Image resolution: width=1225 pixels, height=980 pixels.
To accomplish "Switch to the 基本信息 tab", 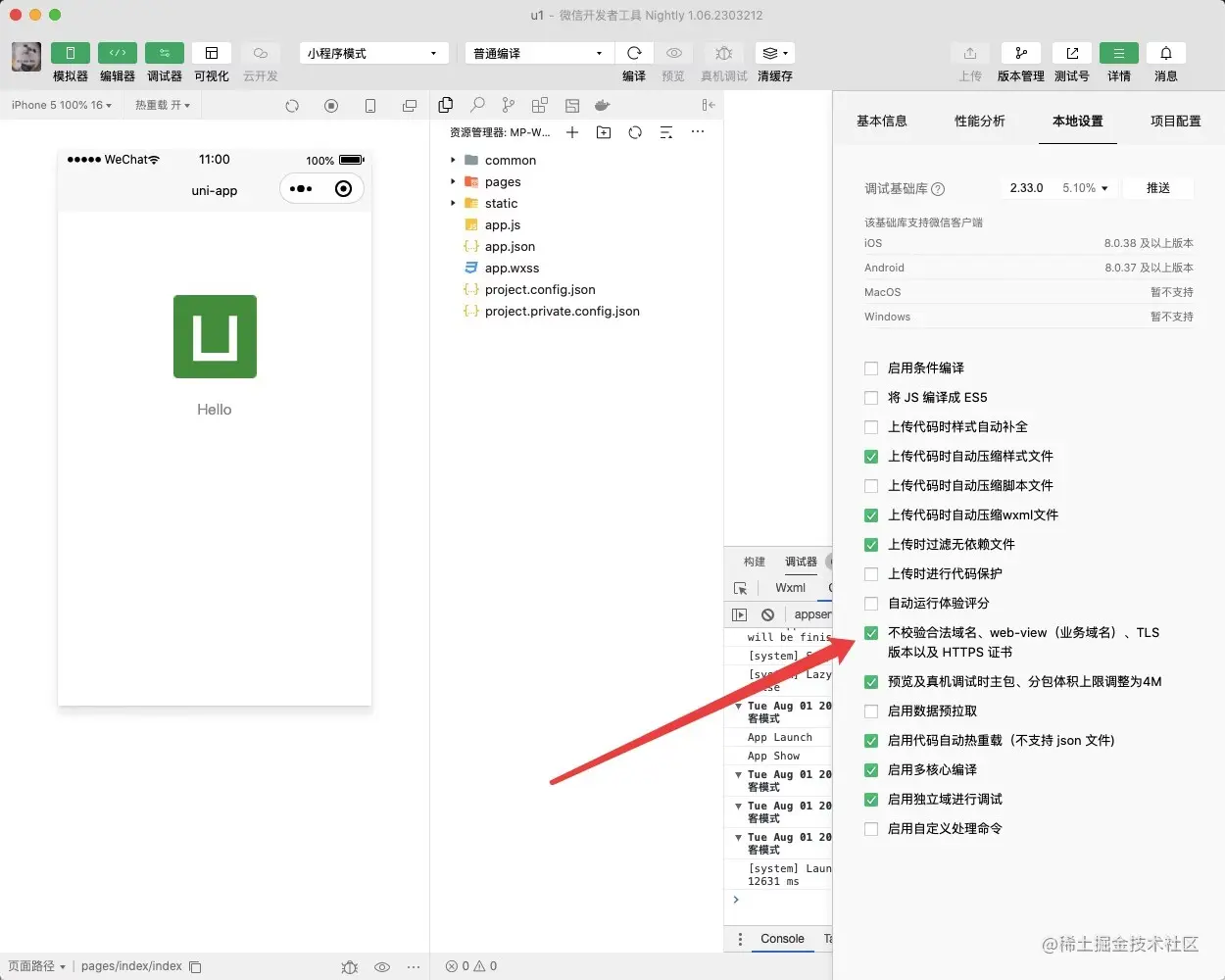I will (x=882, y=121).
